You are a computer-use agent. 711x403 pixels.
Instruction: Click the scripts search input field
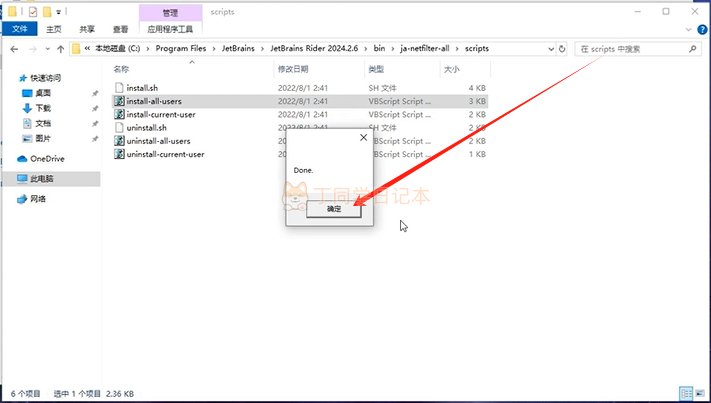tap(630, 48)
